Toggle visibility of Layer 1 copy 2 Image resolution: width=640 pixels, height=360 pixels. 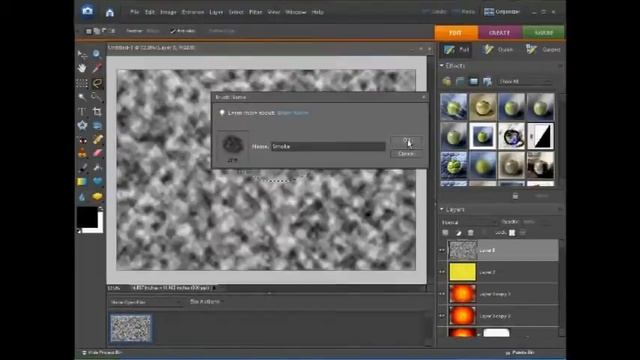pyautogui.click(x=442, y=316)
